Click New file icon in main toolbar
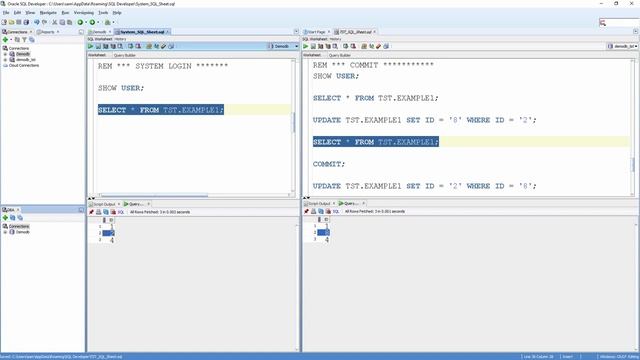Screen dimensions: 640x360 coord(4,22)
